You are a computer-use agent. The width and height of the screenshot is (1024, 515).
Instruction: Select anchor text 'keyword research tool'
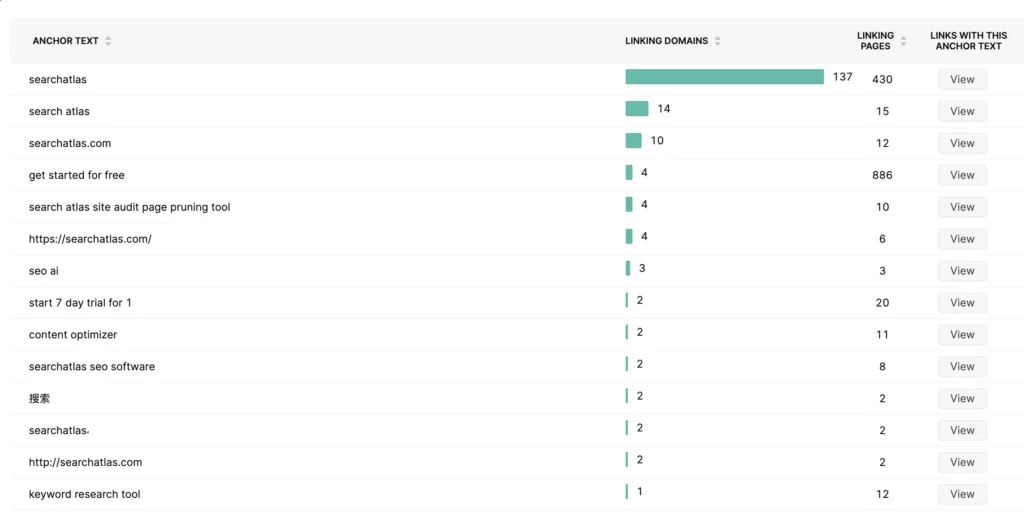(84, 494)
